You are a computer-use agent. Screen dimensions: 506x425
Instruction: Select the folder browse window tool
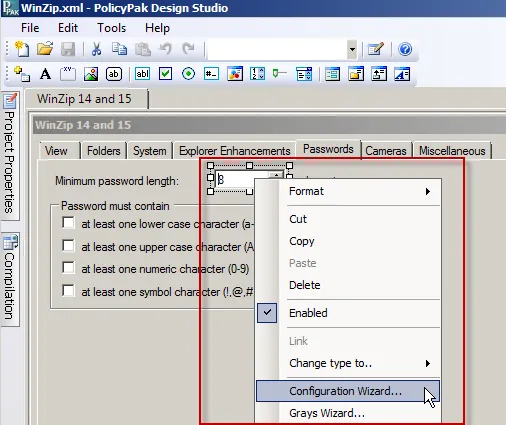click(x=356, y=74)
